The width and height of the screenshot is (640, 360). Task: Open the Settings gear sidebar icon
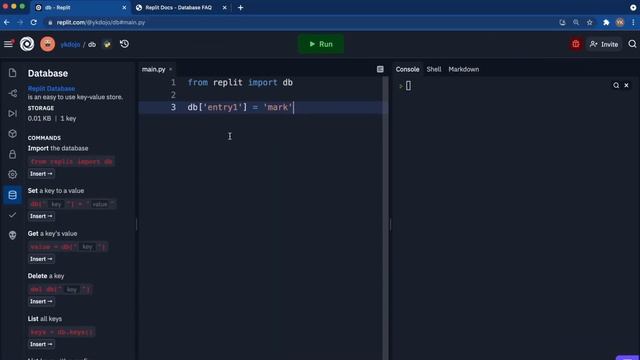point(13,174)
